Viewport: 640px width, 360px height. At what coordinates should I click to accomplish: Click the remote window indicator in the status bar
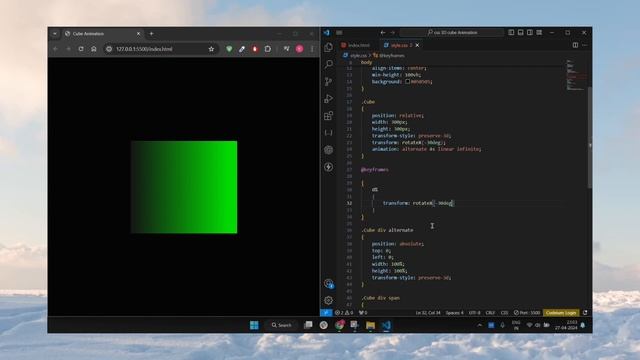point(326,313)
